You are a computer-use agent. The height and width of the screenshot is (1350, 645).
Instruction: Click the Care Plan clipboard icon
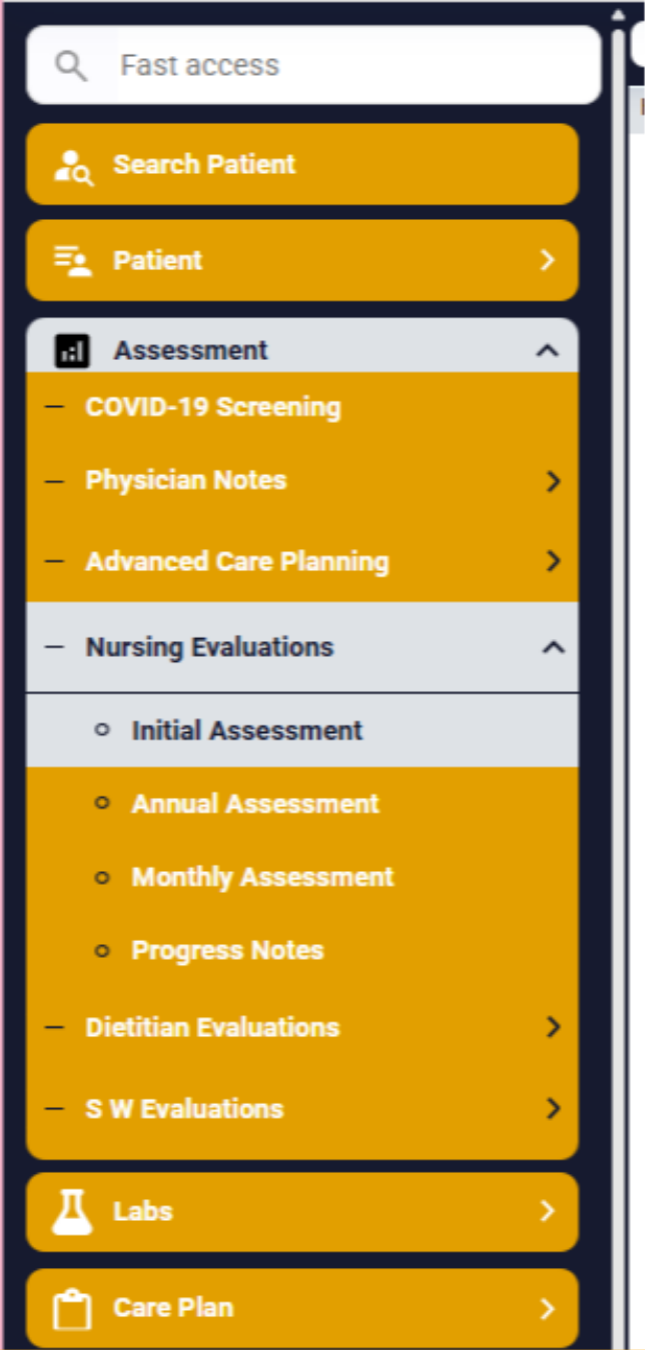pyautogui.click(x=72, y=1308)
